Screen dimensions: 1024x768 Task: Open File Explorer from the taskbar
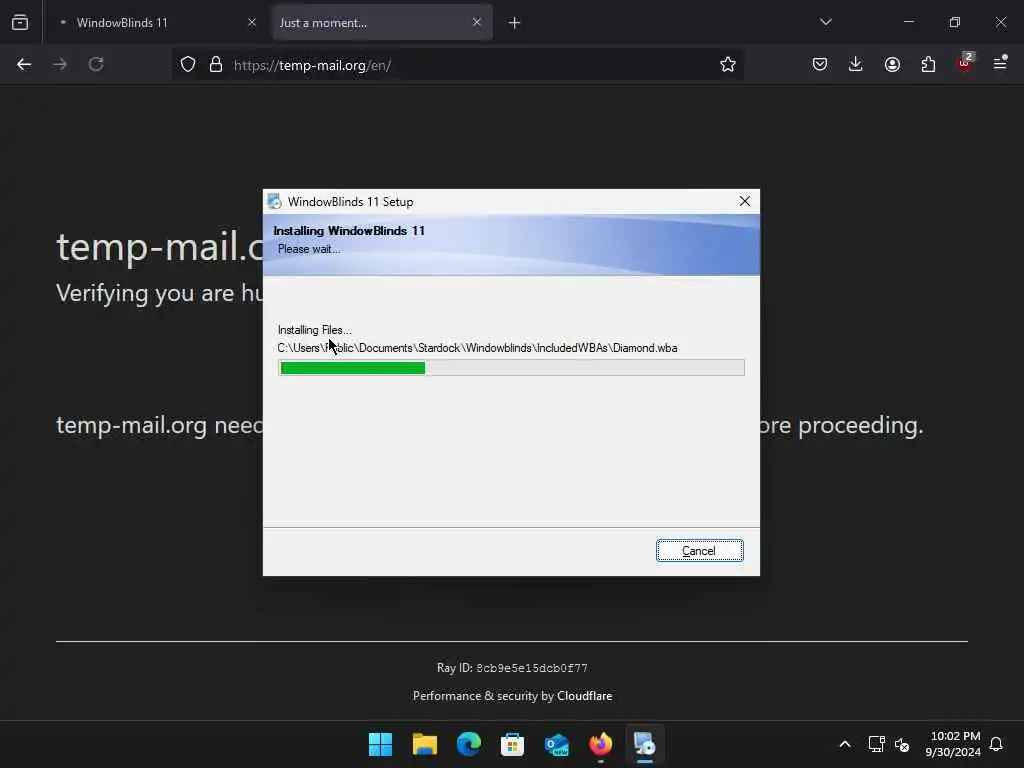point(424,744)
